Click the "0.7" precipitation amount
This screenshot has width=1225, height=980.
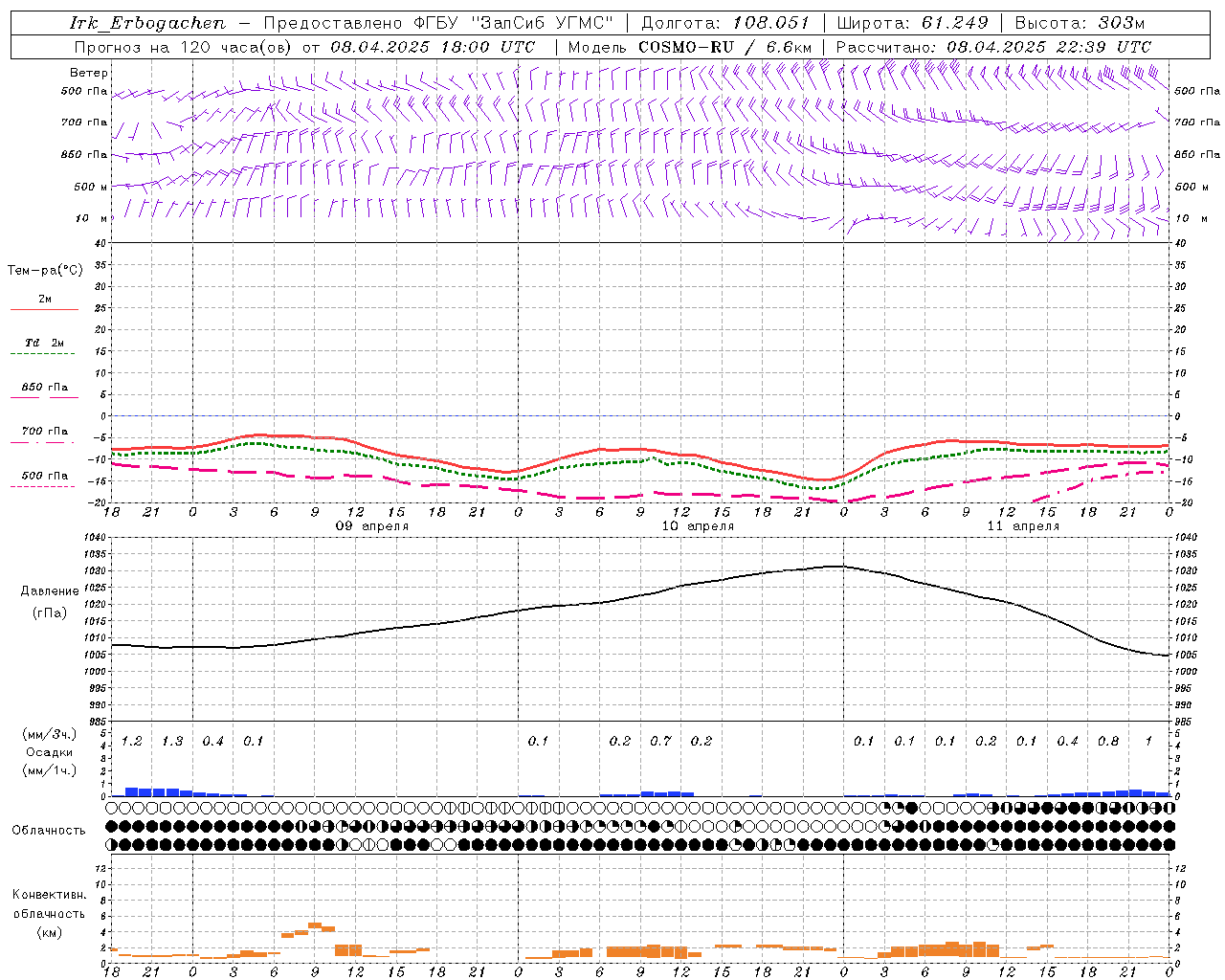click(x=660, y=742)
